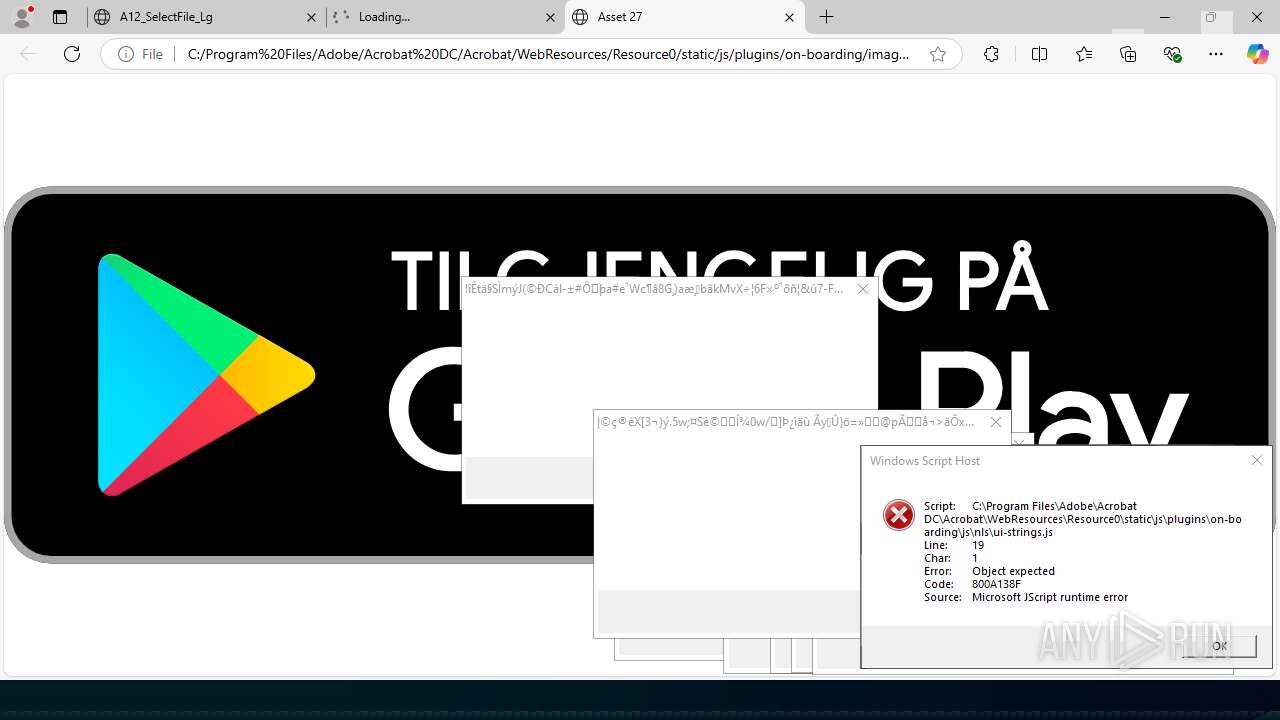1280x720 pixels.
Task: Refresh the current page
Action: (x=72, y=54)
